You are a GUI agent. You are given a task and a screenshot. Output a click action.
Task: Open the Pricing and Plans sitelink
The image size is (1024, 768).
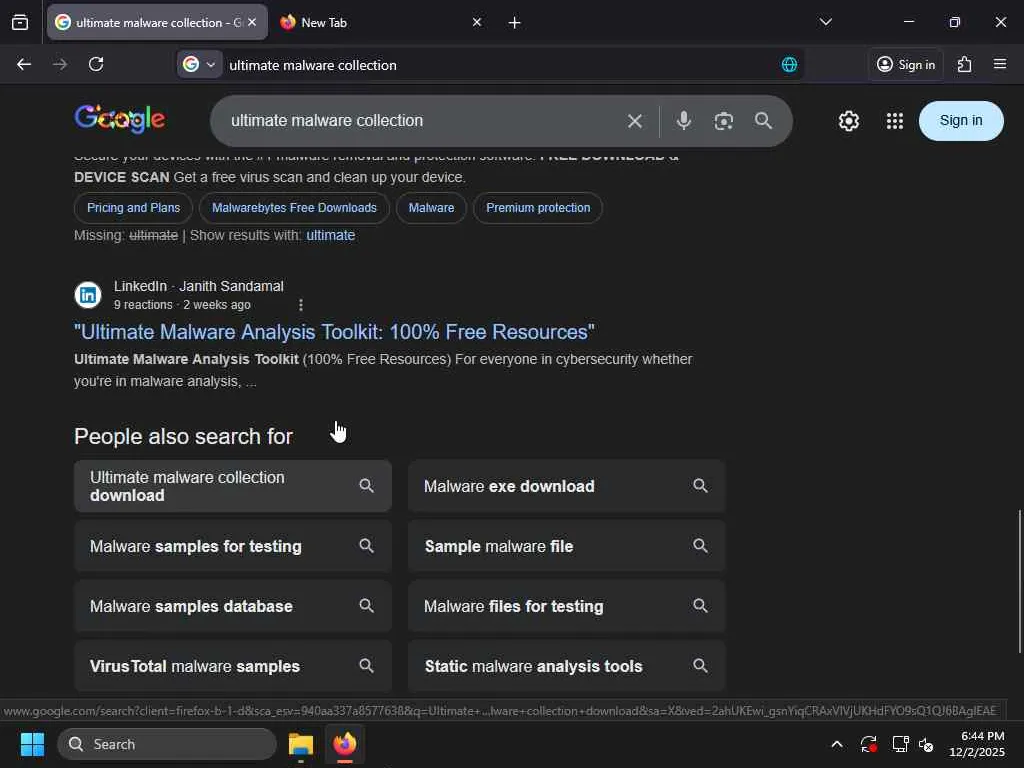pyautogui.click(x=133, y=208)
